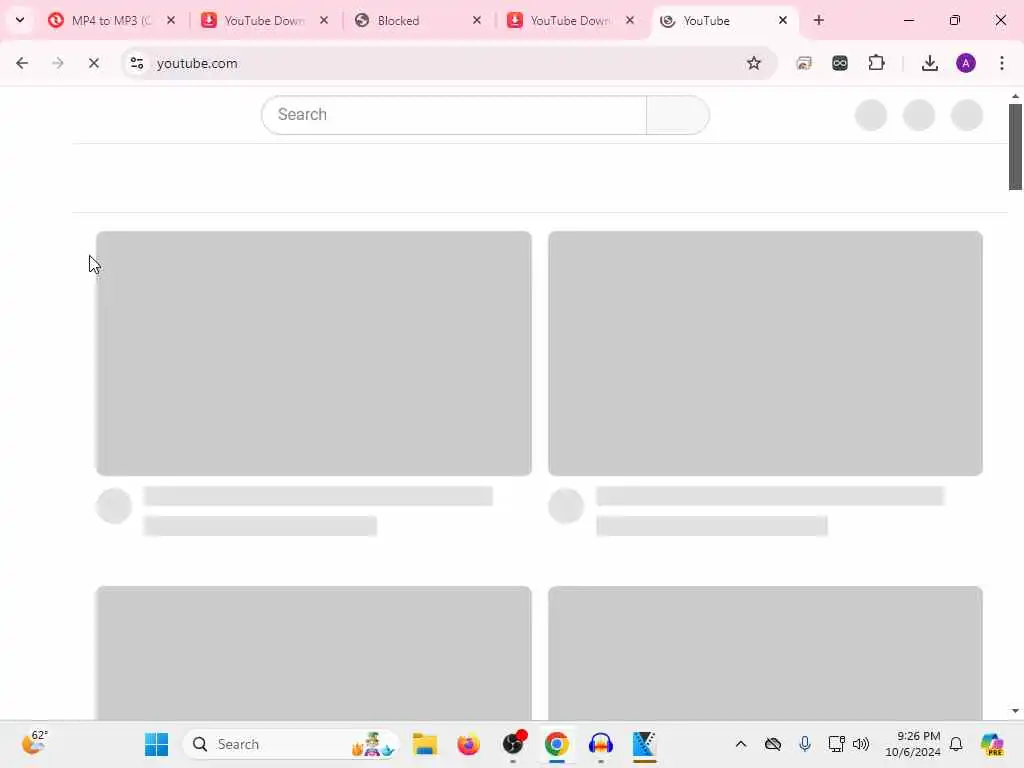
Task: Close the Blocked tab
Action: click(477, 20)
